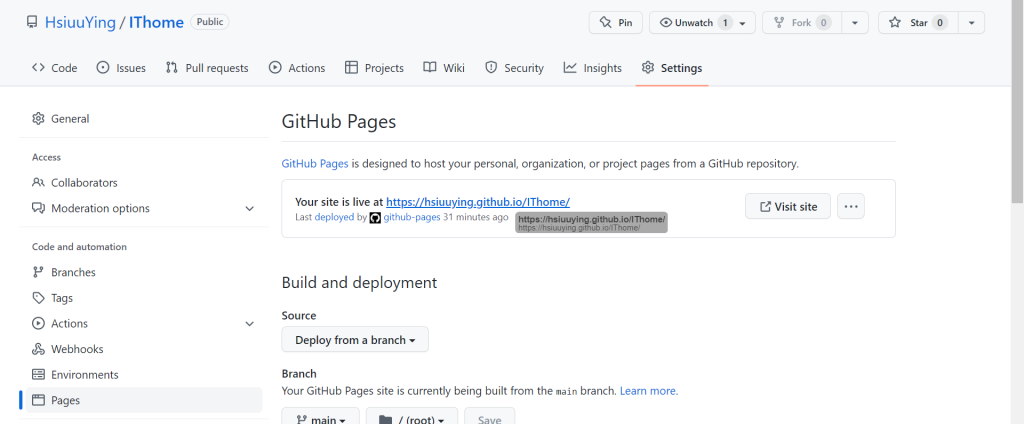Open the Fork options dropdown arrow
The width and height of the screenshot is (1024, 424).
pos(855,22)
